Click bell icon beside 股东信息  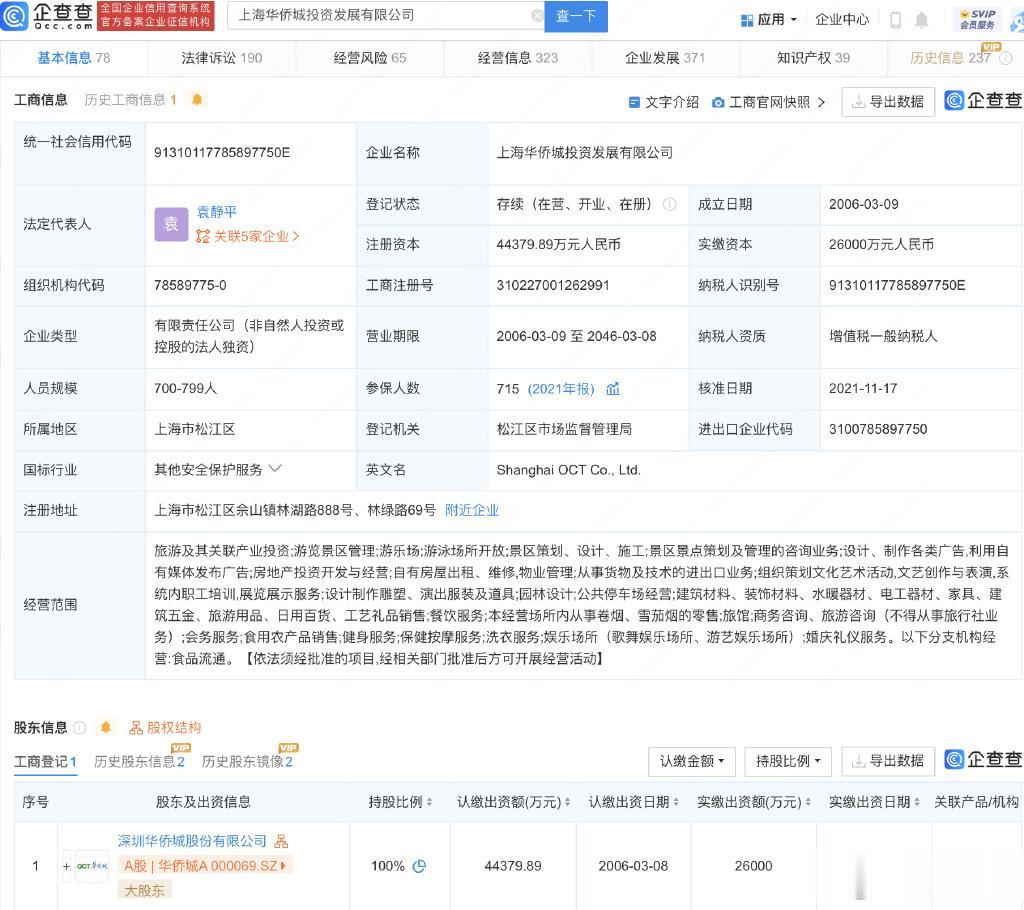[x=106, y=727]
